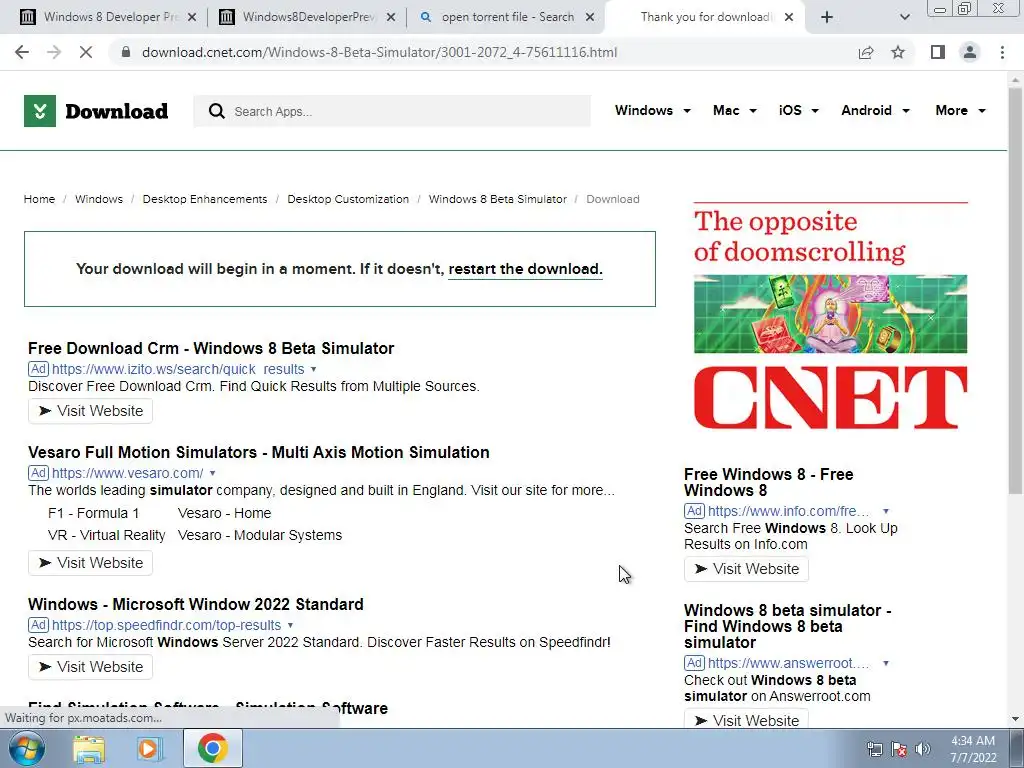Click Windows 8 beta simulator ad headline
This screenshot has width=1024, height=768.
(x=788, y=626)
